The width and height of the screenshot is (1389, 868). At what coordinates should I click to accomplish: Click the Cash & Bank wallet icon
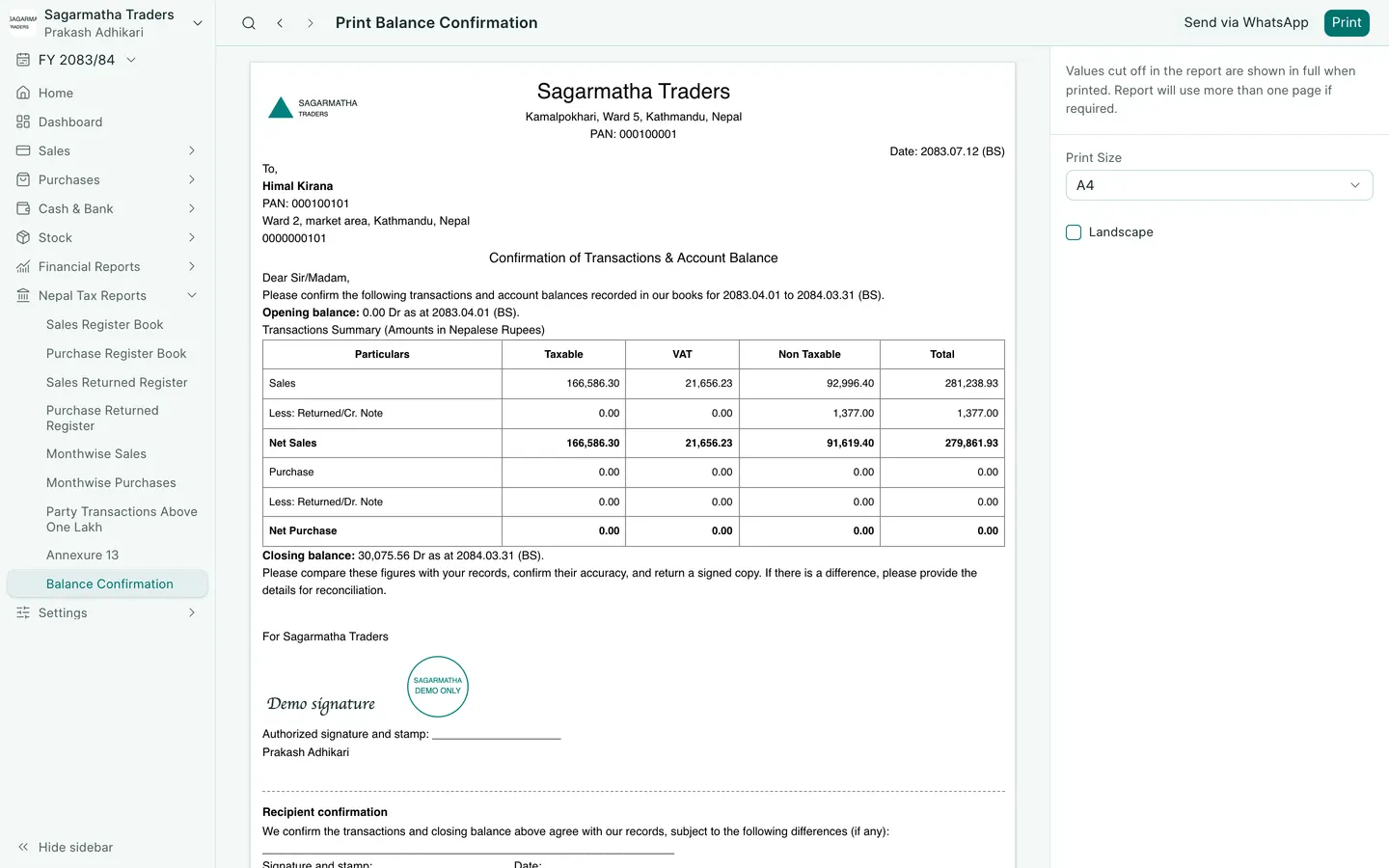click(x=23, y=208)
